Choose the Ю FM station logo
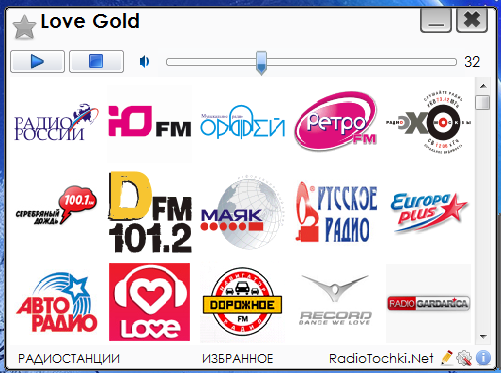The width and height of the screenshot is (501, 373). click(x=150, y=122)
